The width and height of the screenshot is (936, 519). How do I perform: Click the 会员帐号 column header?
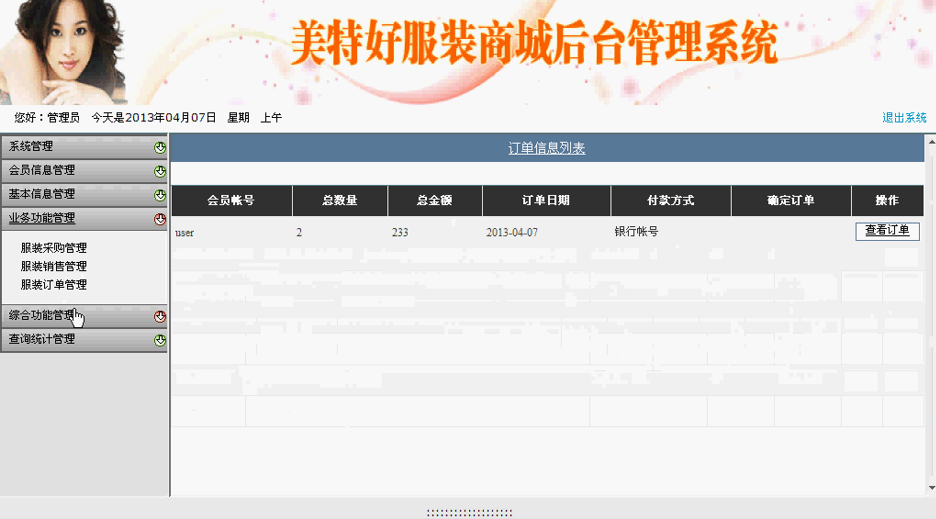coord(232,201)
